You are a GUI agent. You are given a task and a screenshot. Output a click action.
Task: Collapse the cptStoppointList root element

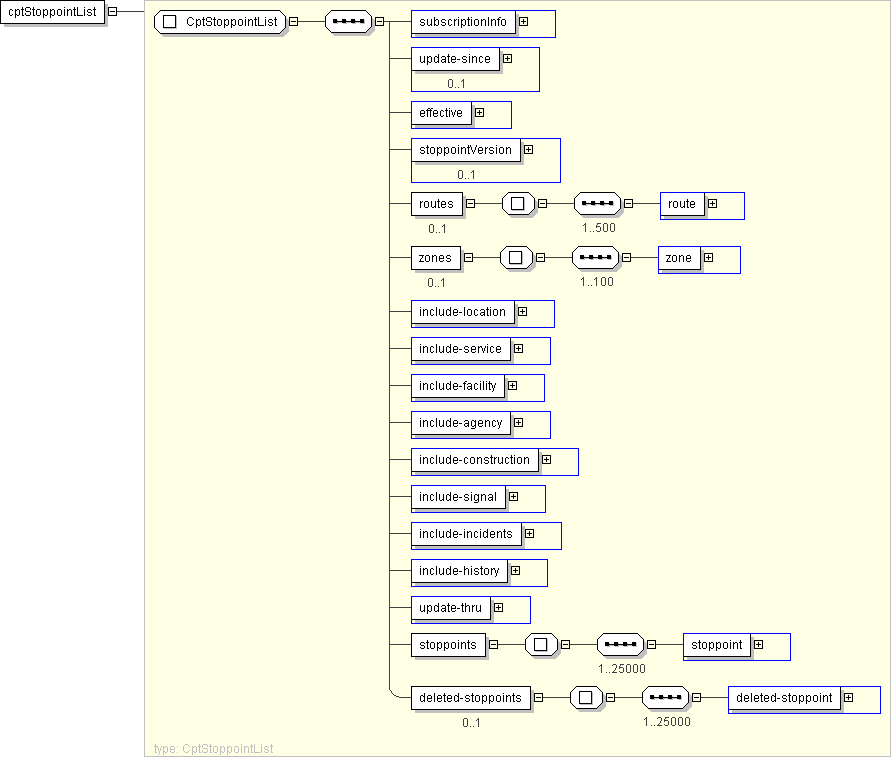click(x=112, y=11)
